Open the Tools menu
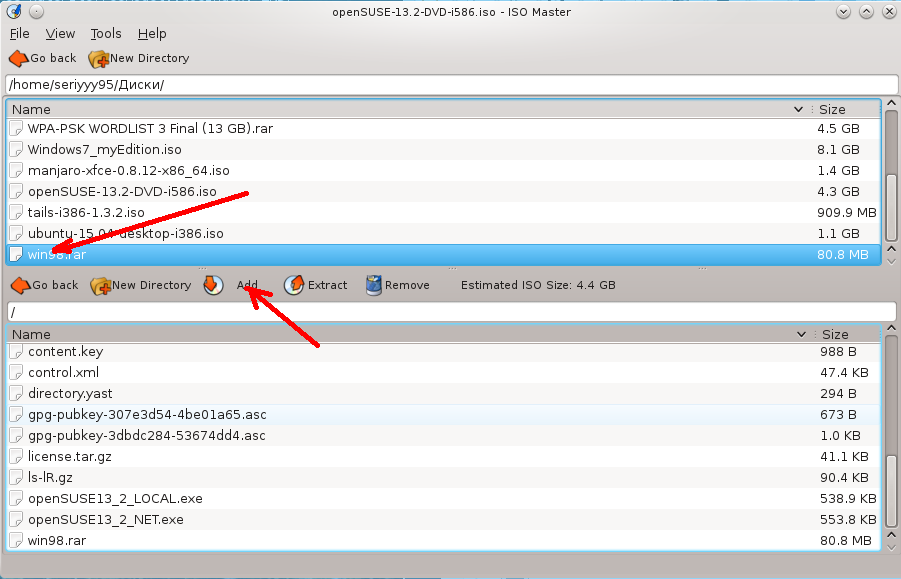This screenshot has height=579, width=901. 106,33
